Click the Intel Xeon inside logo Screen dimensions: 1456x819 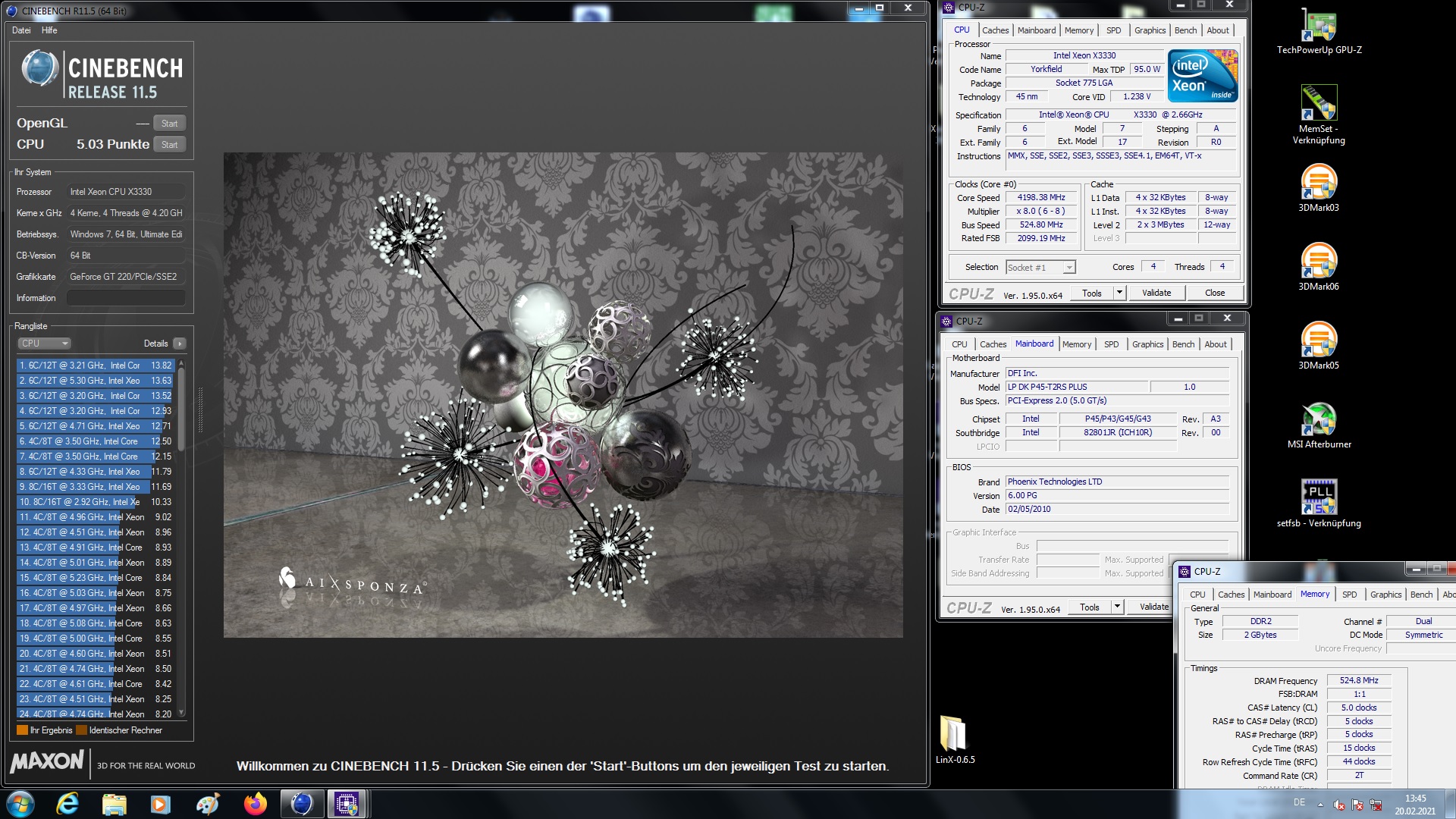[1203, 76]
